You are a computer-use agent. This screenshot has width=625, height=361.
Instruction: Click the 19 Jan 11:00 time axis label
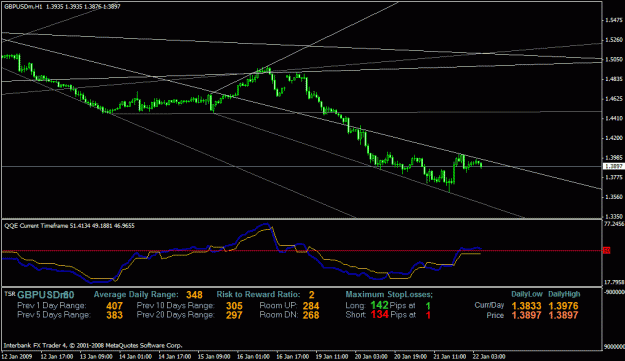point(332,356)
